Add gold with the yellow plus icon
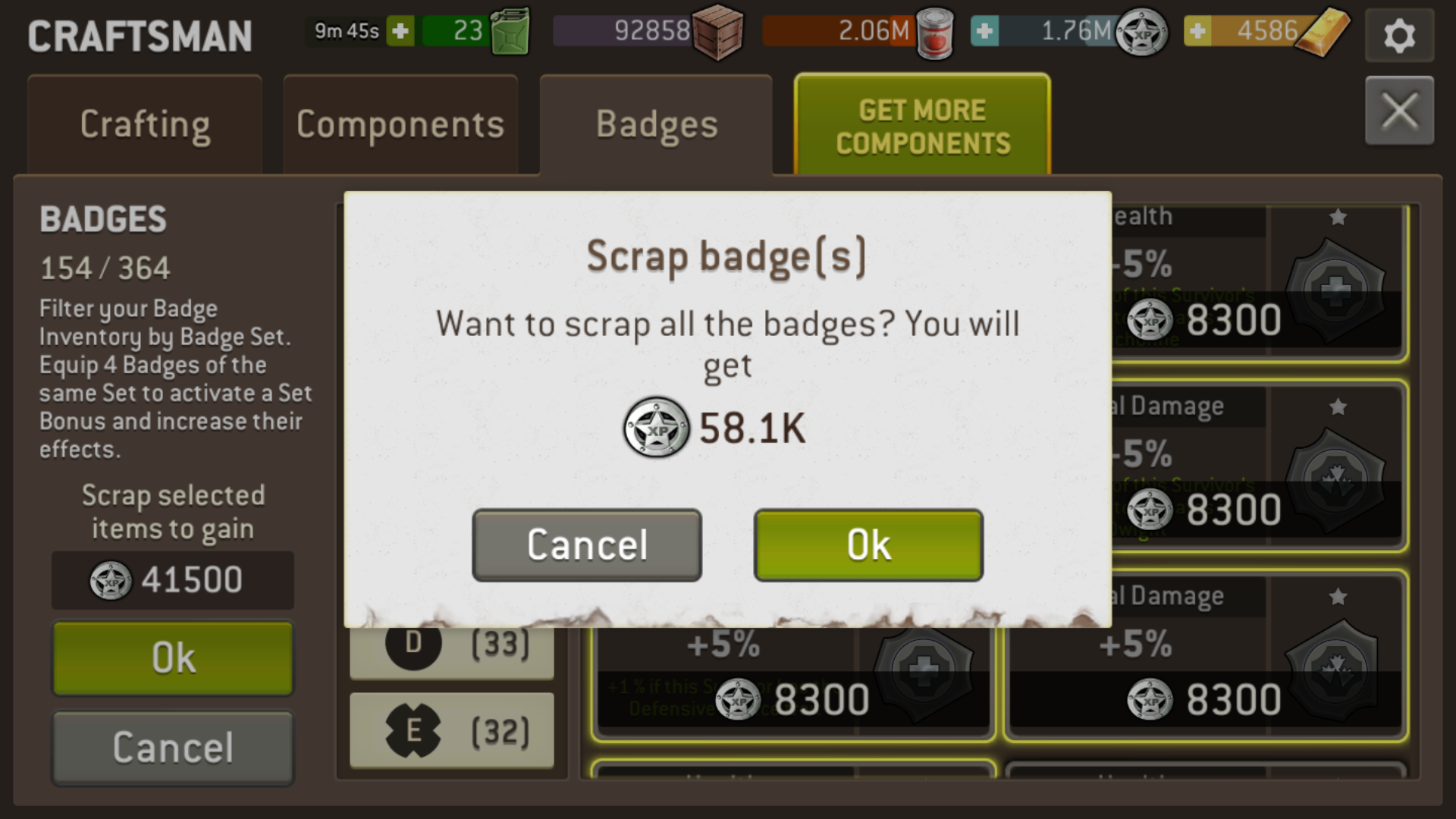This screenshot has width=1456, height=819. click(x=1197, y=31)
